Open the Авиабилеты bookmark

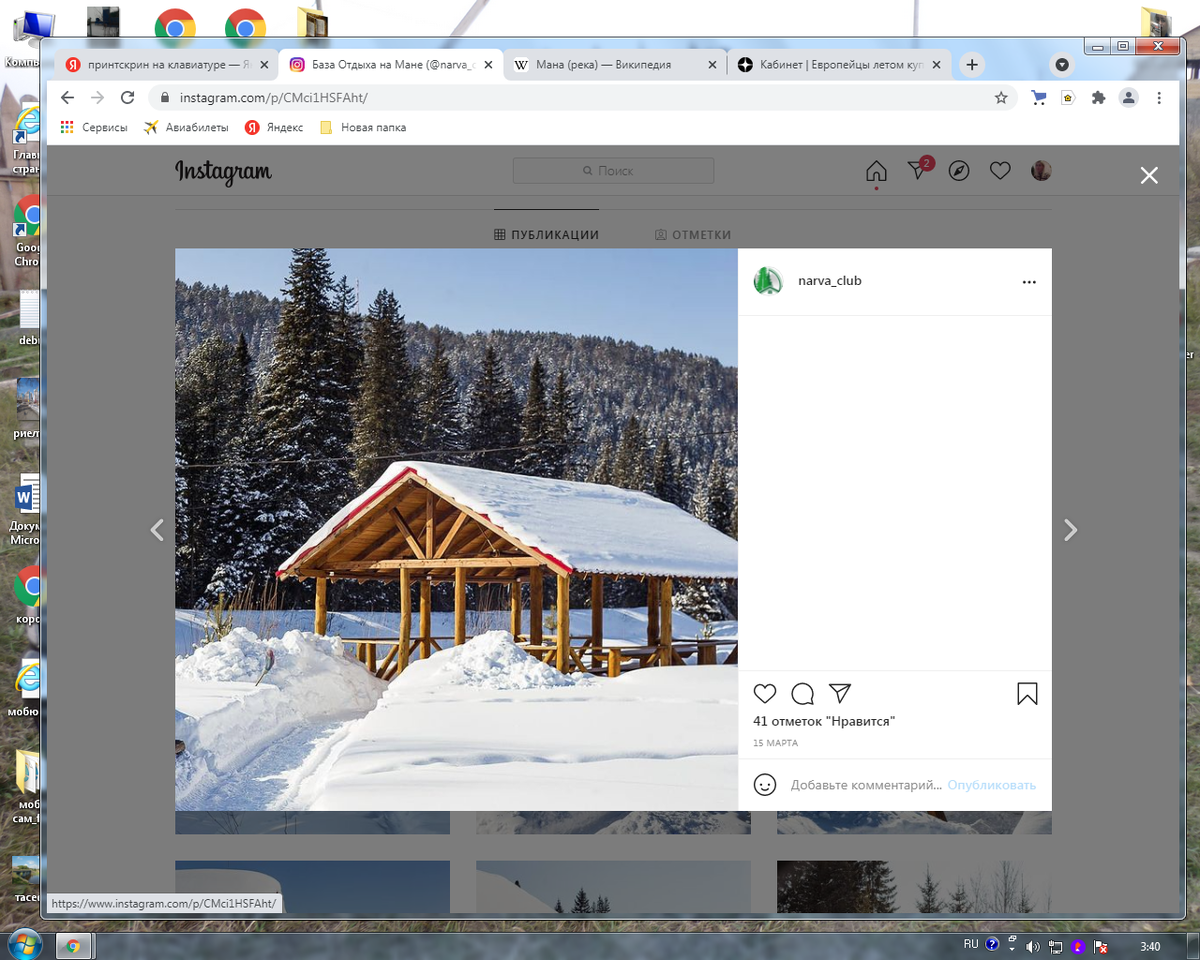[x=186, y=127]
